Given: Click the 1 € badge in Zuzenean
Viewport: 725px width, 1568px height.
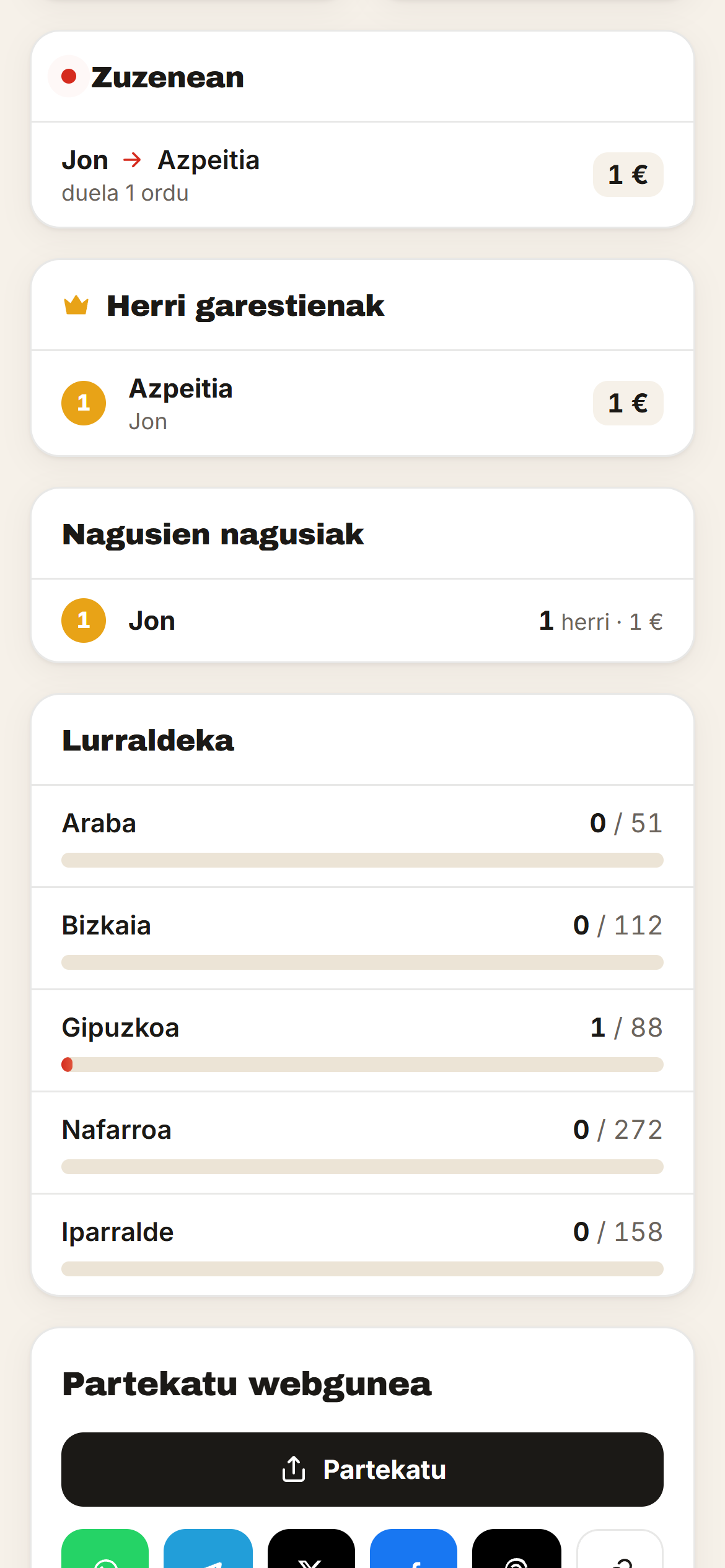Looking at the screenshot, I should [x=628, y=175].
